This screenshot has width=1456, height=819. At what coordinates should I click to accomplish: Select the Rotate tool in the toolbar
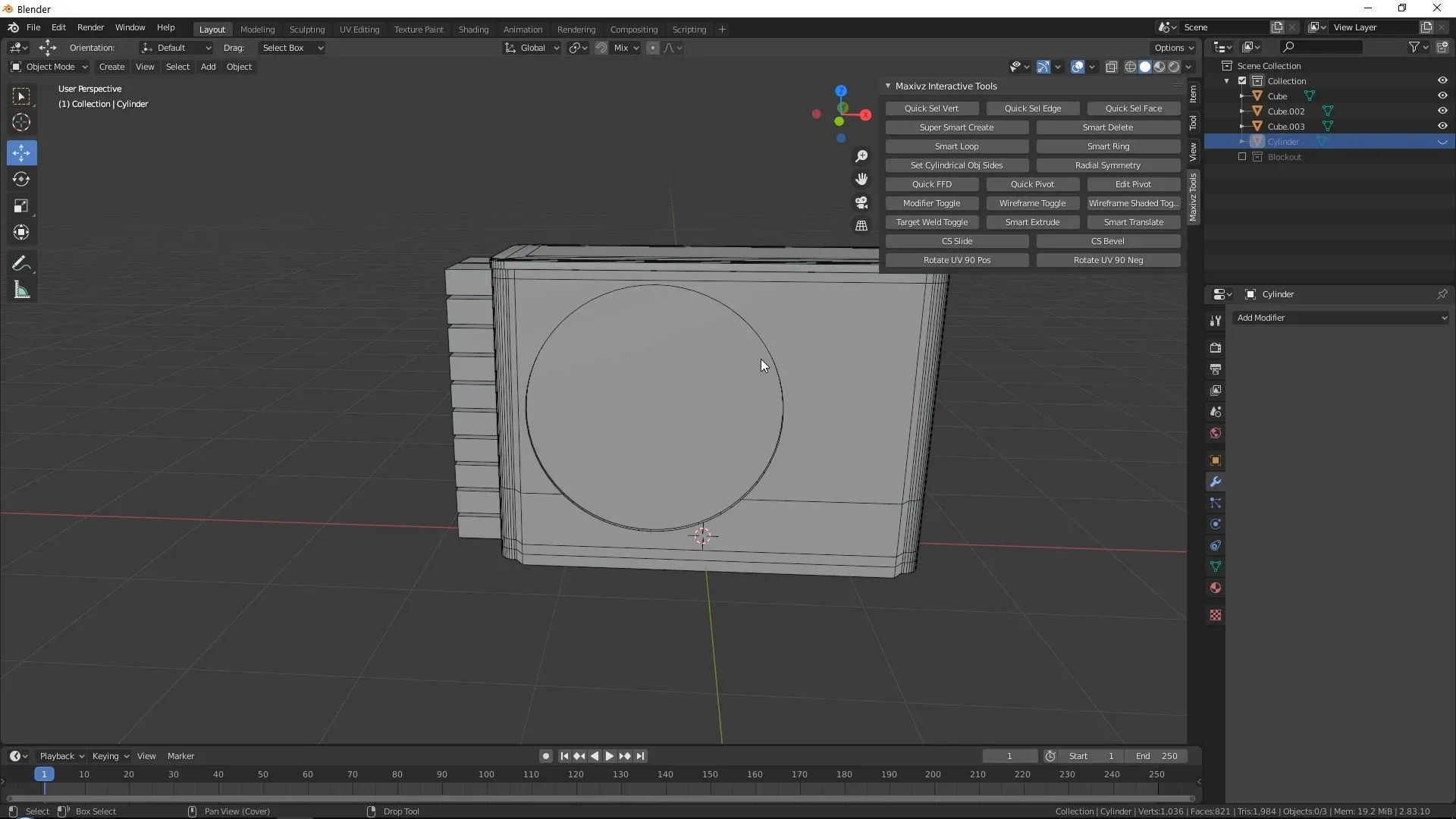pos(21,180)
